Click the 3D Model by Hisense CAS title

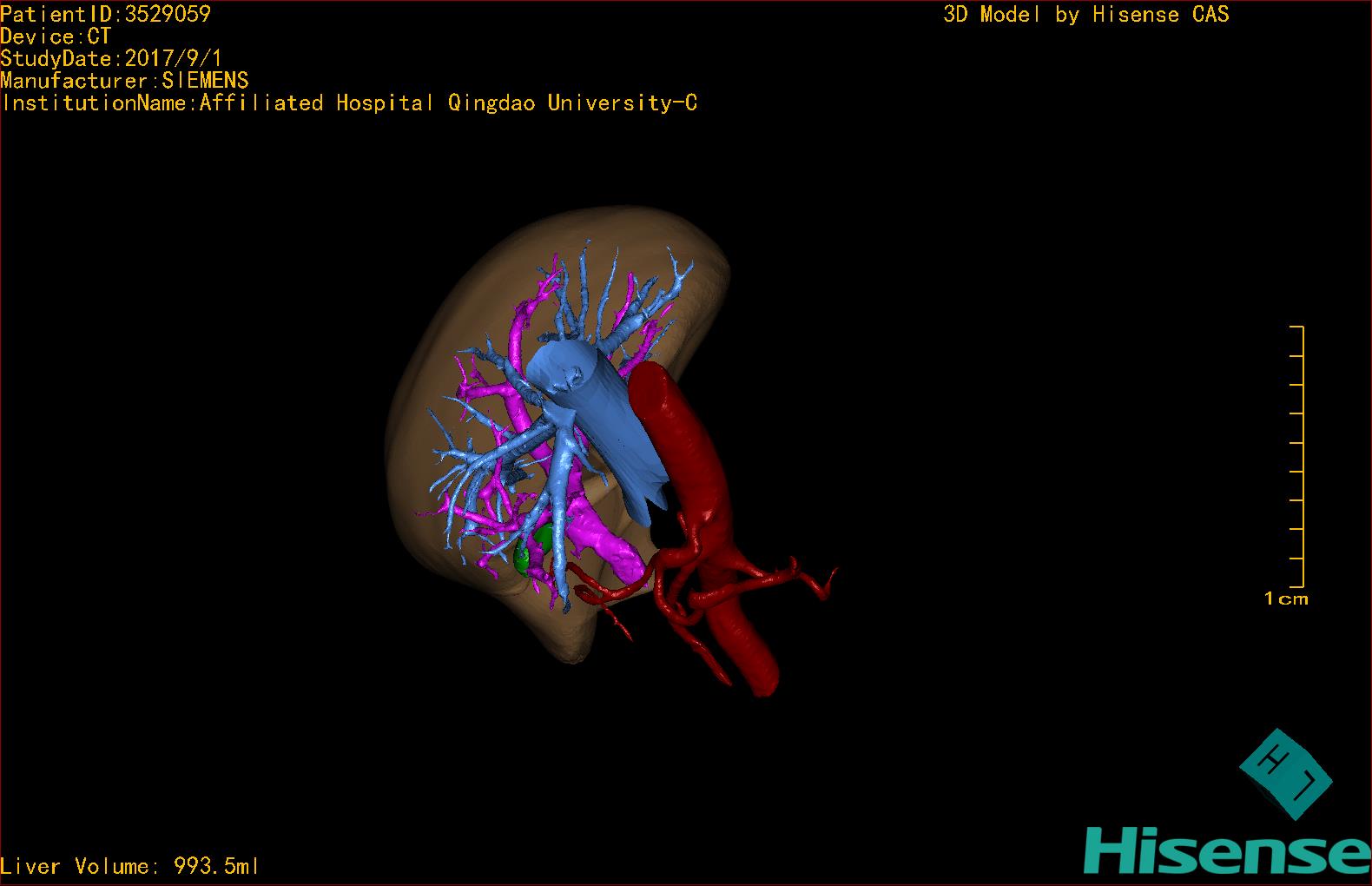click(1086, 15)
